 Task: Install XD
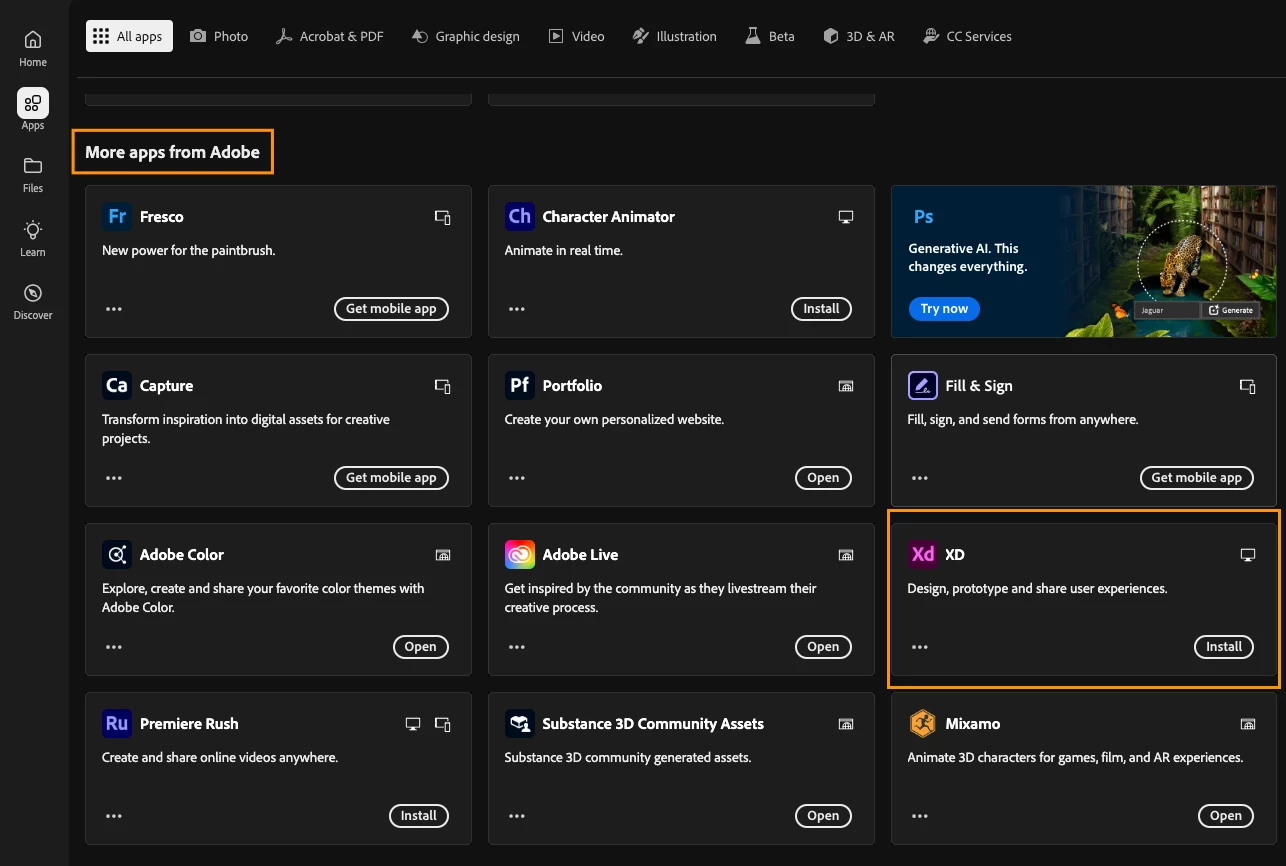click(x=1224, y=647)
